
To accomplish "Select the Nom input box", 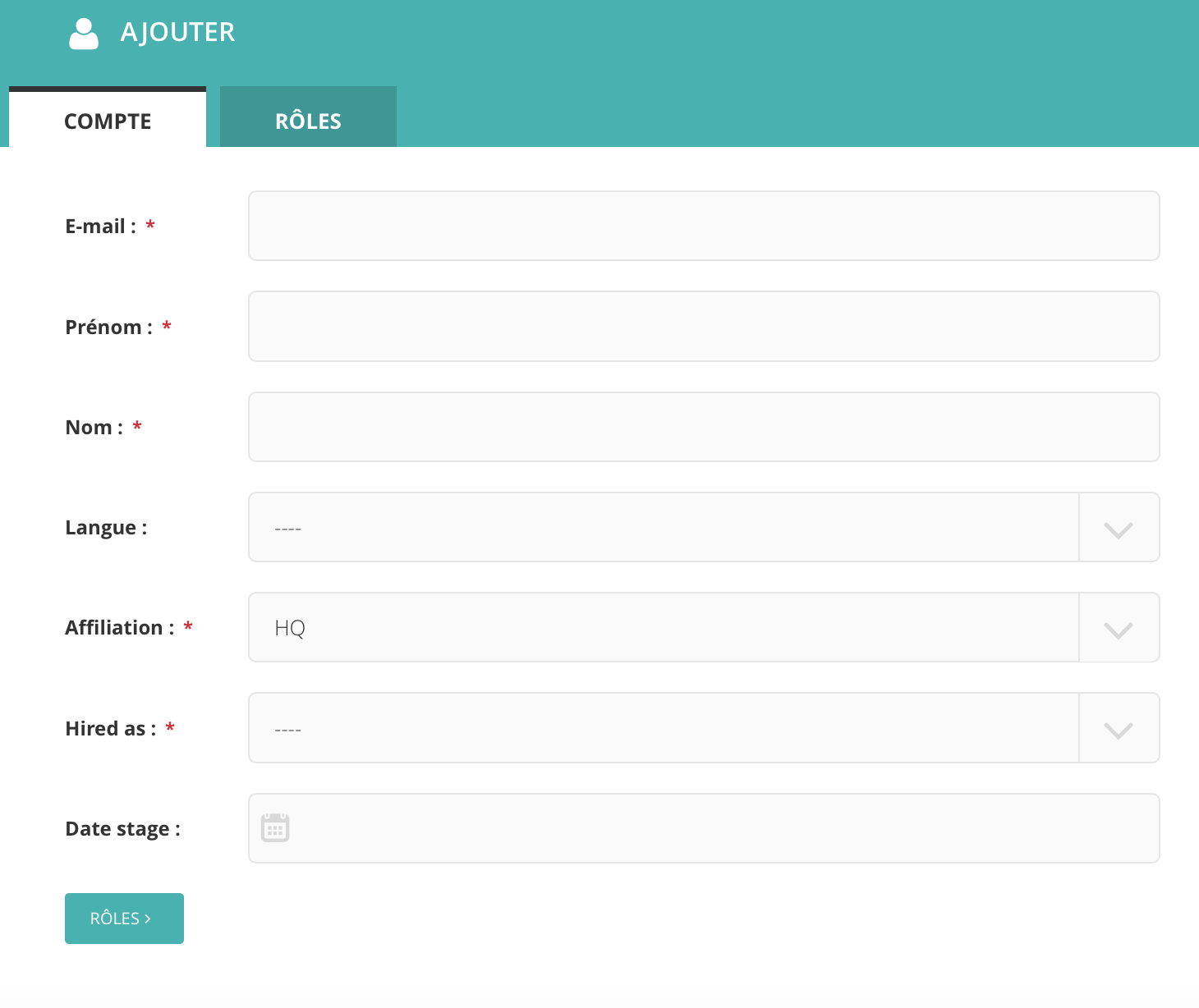I will pos(703,427).
